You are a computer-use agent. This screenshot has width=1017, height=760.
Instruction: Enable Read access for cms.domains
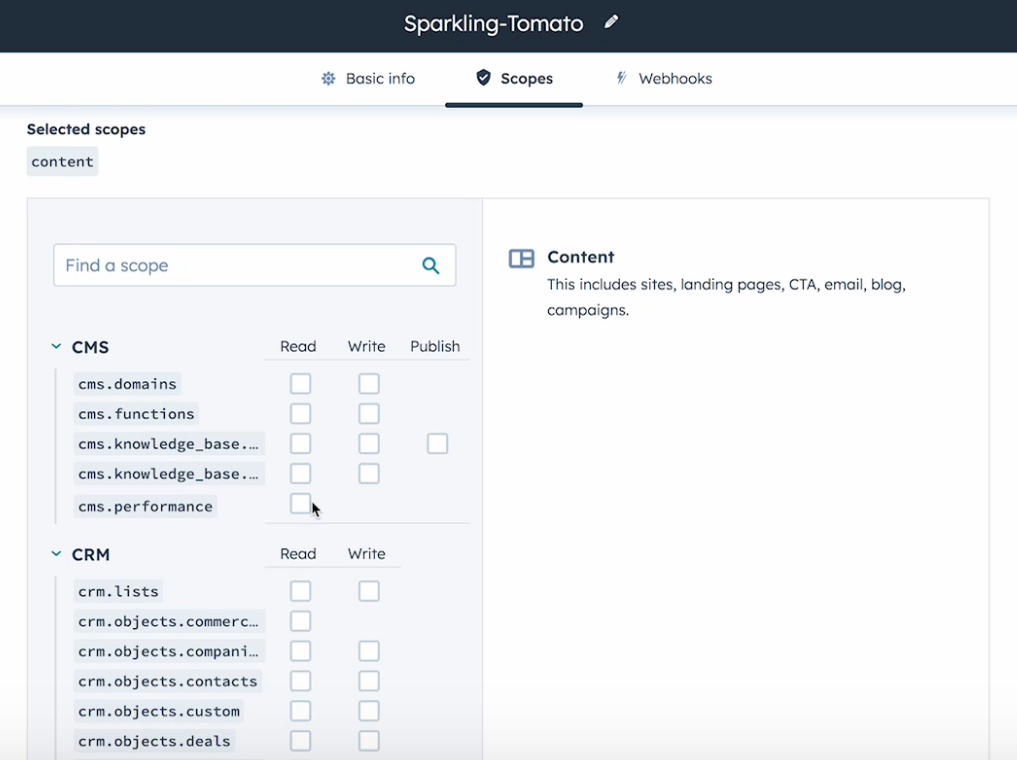(x=300, y=383)
